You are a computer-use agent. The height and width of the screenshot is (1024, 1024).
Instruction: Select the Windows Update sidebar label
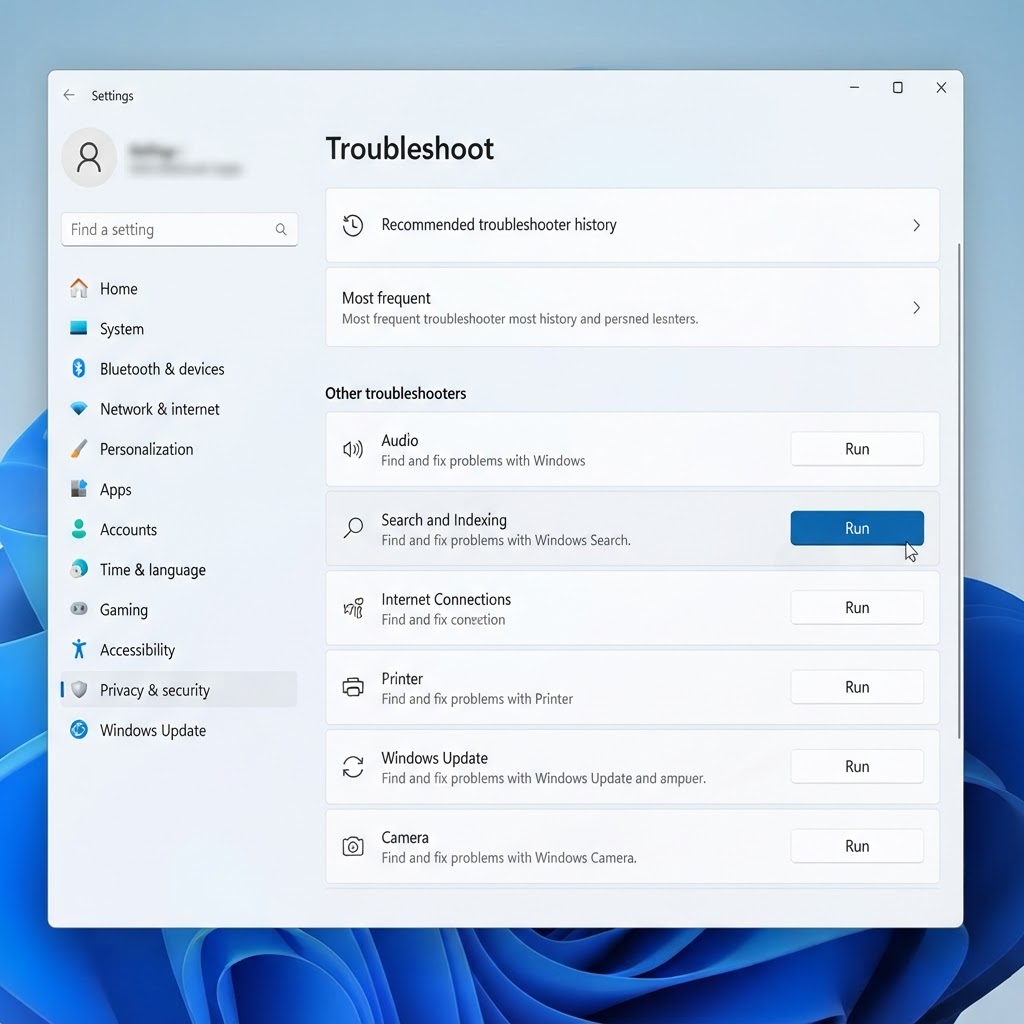click(x=153, y=731)
